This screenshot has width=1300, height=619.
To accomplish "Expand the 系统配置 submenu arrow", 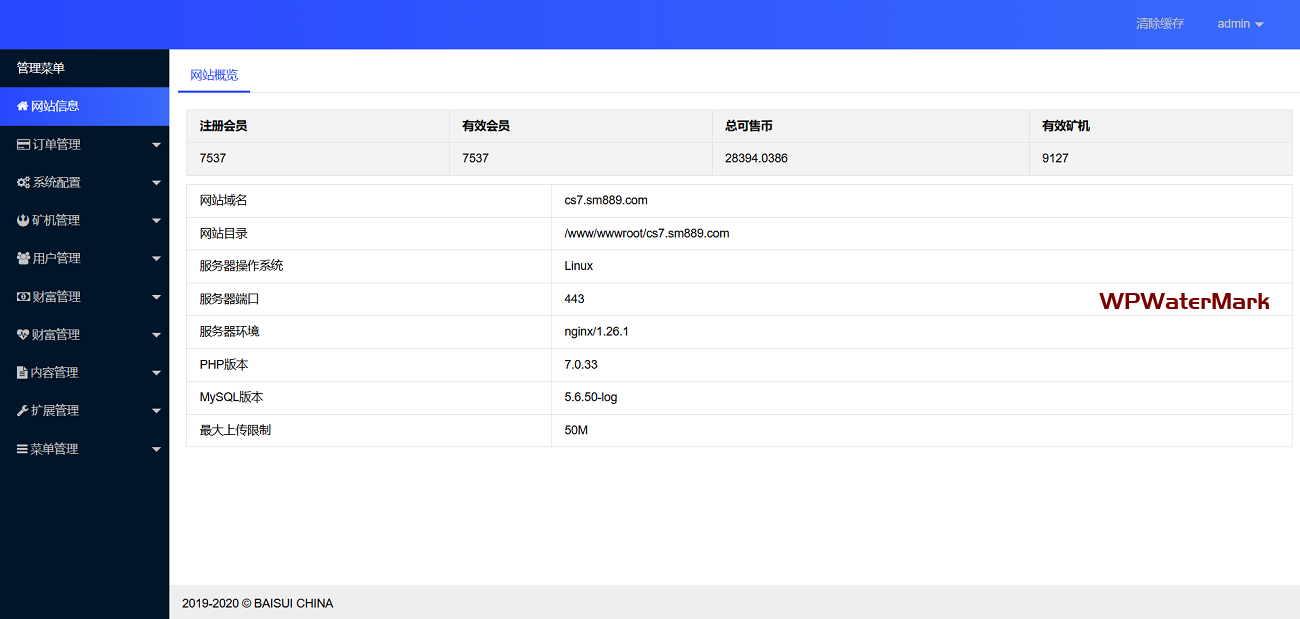I will [156, 183].
